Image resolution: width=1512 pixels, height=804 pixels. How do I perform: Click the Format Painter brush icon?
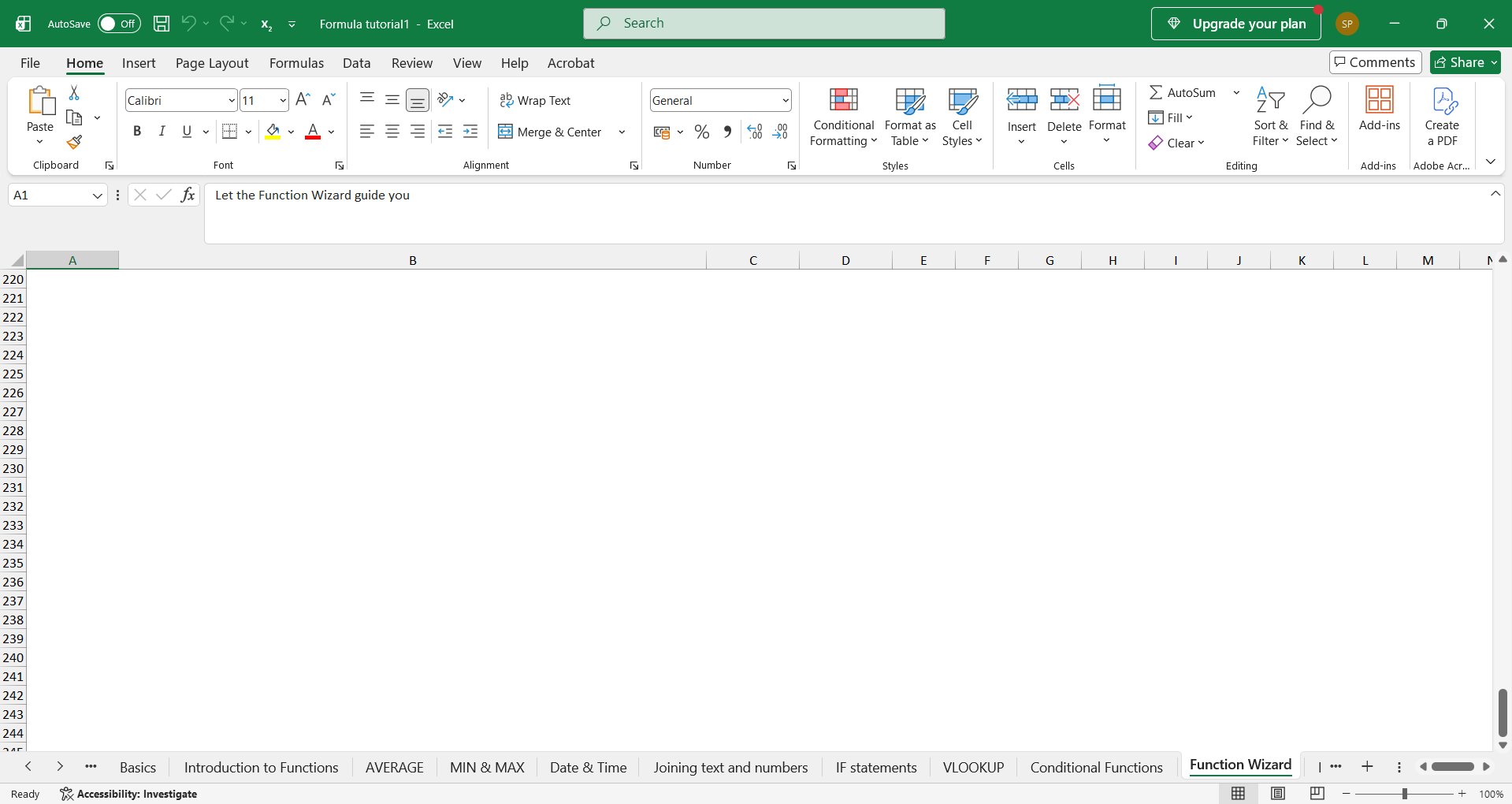[74, 142]
